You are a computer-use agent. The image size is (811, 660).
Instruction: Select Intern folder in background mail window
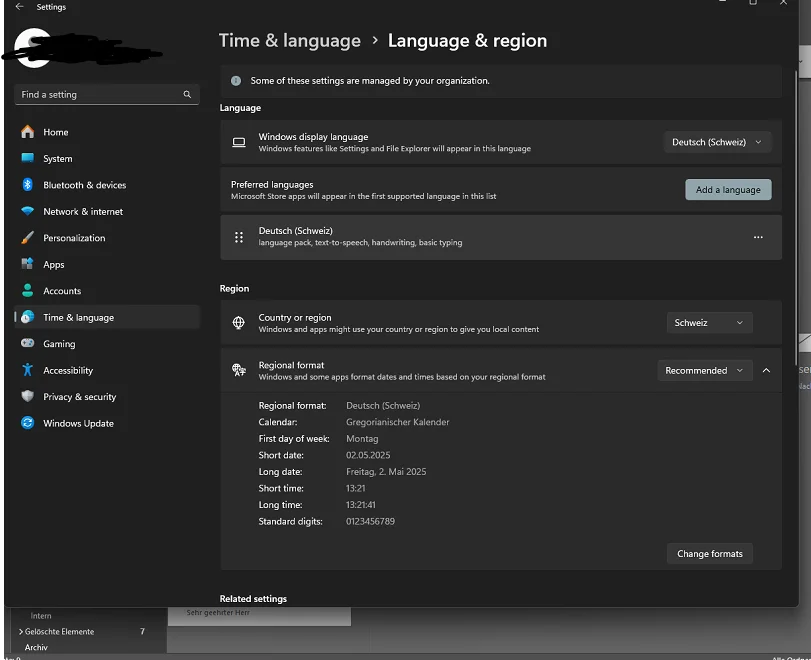[x=41, y=616]
